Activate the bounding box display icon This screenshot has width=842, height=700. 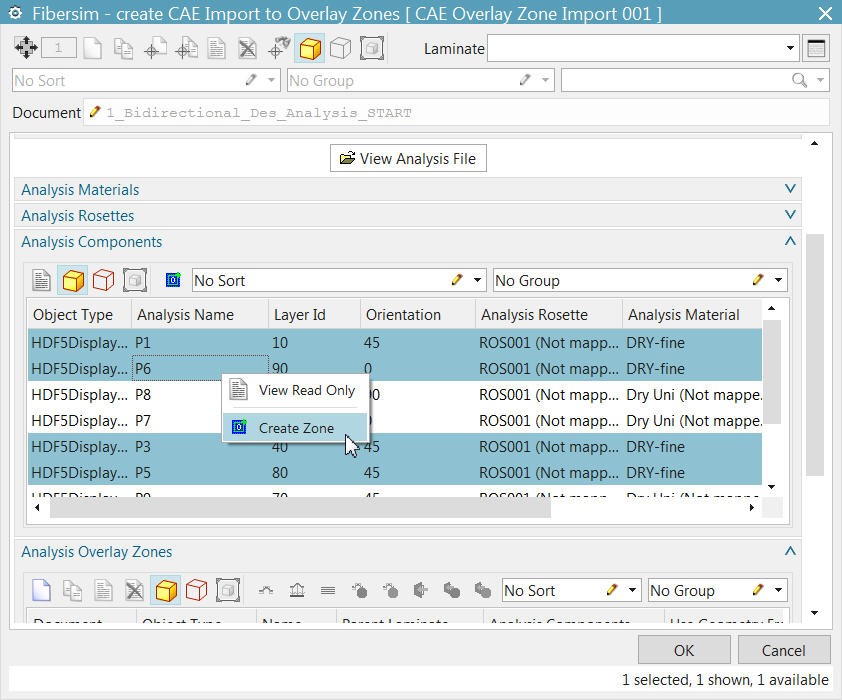click(x=135, y=280)
